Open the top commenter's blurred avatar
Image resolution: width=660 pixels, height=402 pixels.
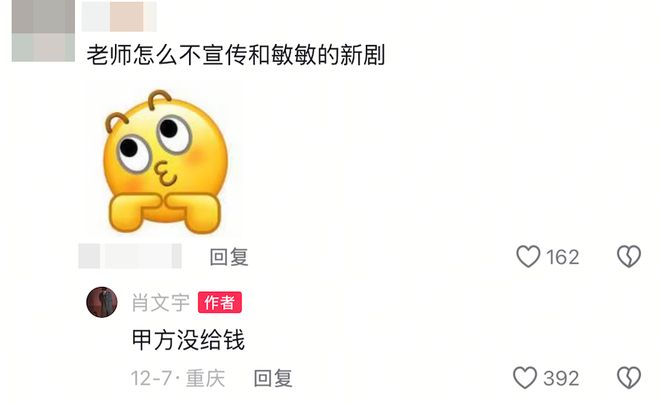coord(43,31)
